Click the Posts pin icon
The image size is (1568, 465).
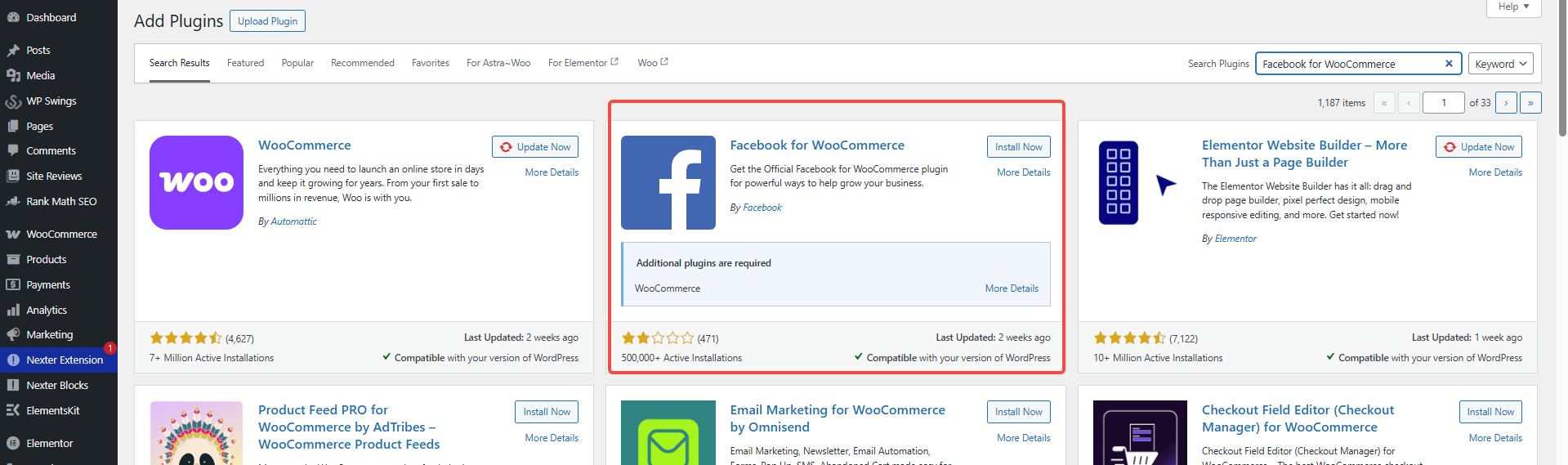(x=13, y=51)
